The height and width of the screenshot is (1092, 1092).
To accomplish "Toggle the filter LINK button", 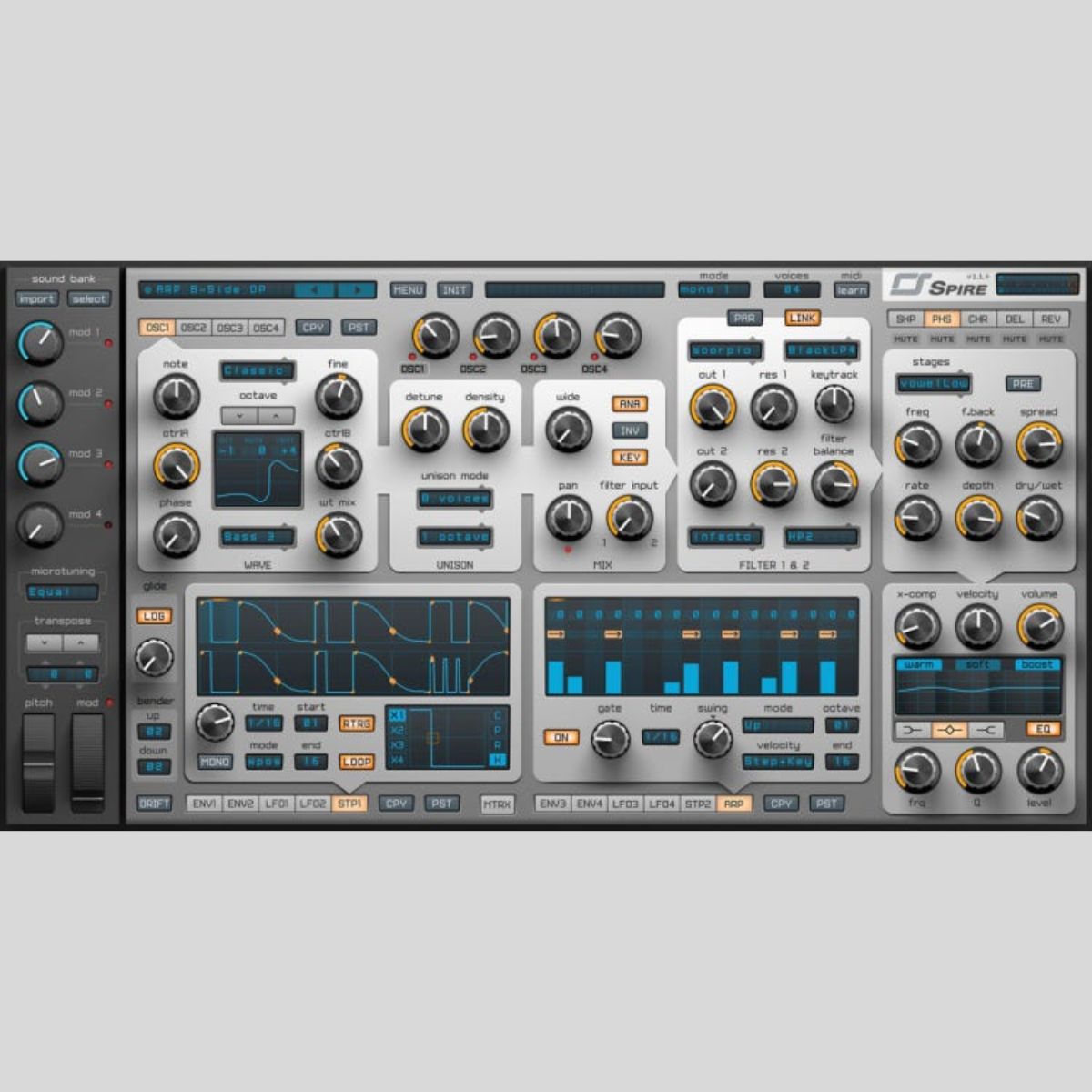I will click(803, 318).
